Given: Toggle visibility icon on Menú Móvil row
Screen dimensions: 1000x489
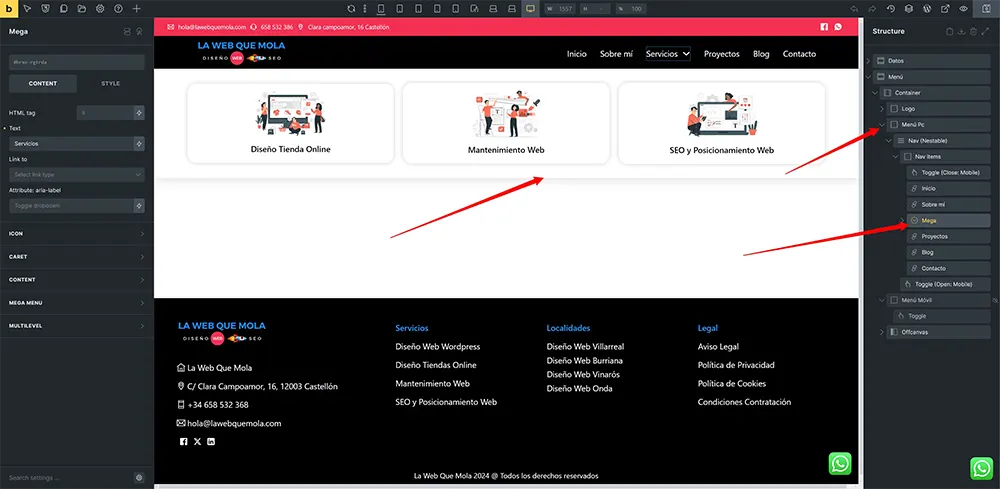Looking at the screenshot, I should (x=993, y=300).
